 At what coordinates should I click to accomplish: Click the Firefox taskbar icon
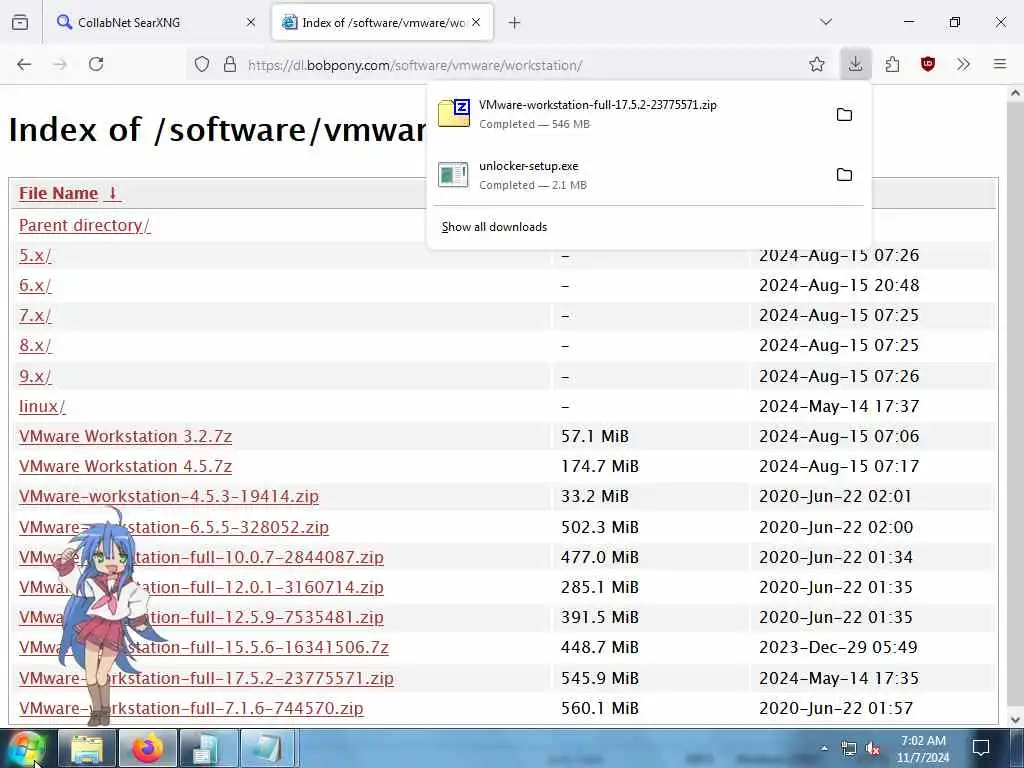pyautogui.click(x=148, y=748)
